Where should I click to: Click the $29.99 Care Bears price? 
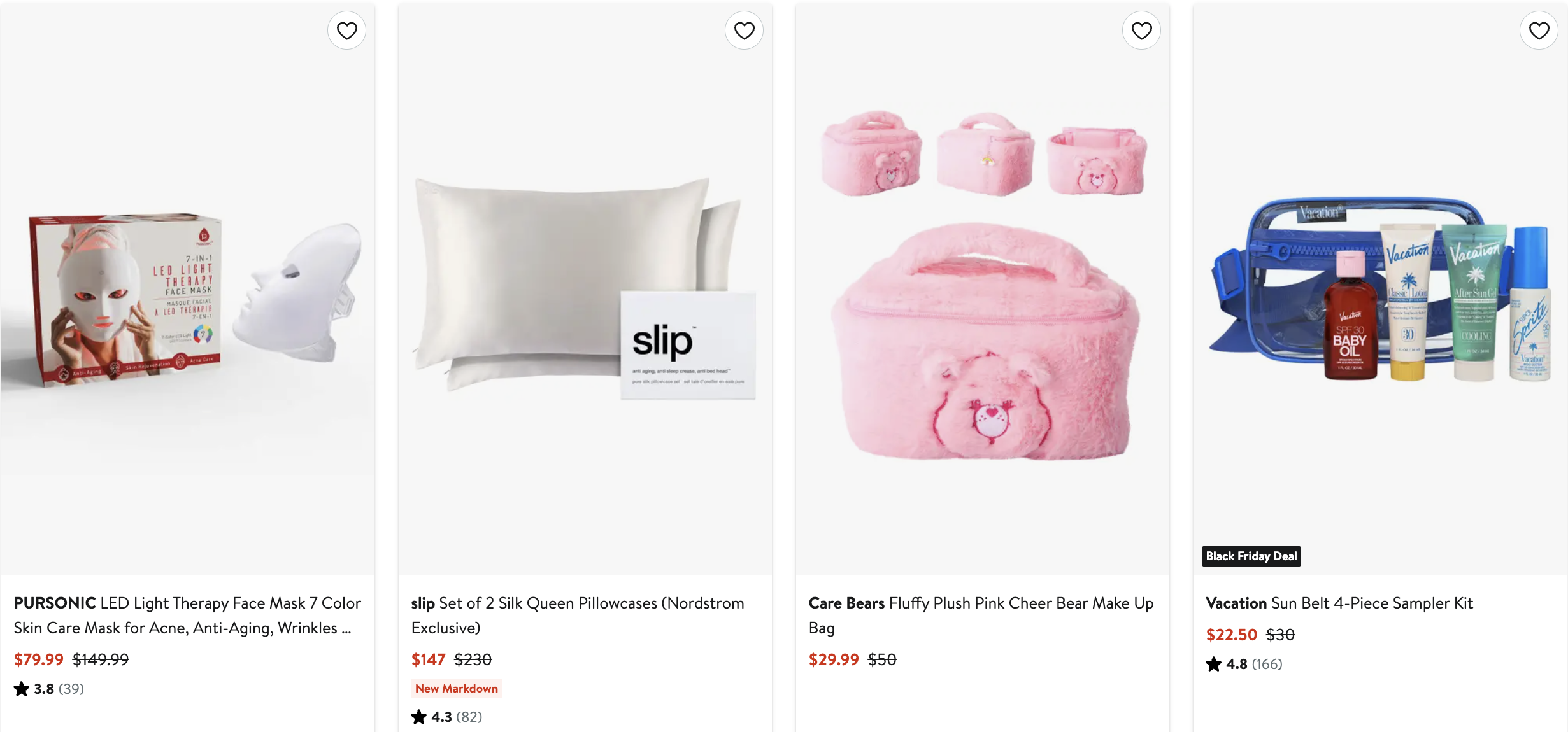[834, 659]
